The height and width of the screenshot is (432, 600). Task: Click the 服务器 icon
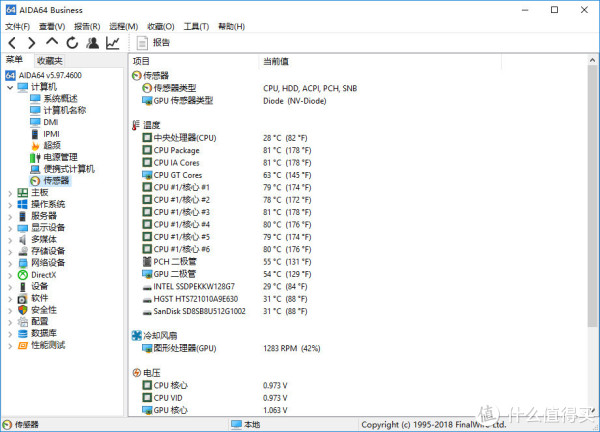(23, 216)
